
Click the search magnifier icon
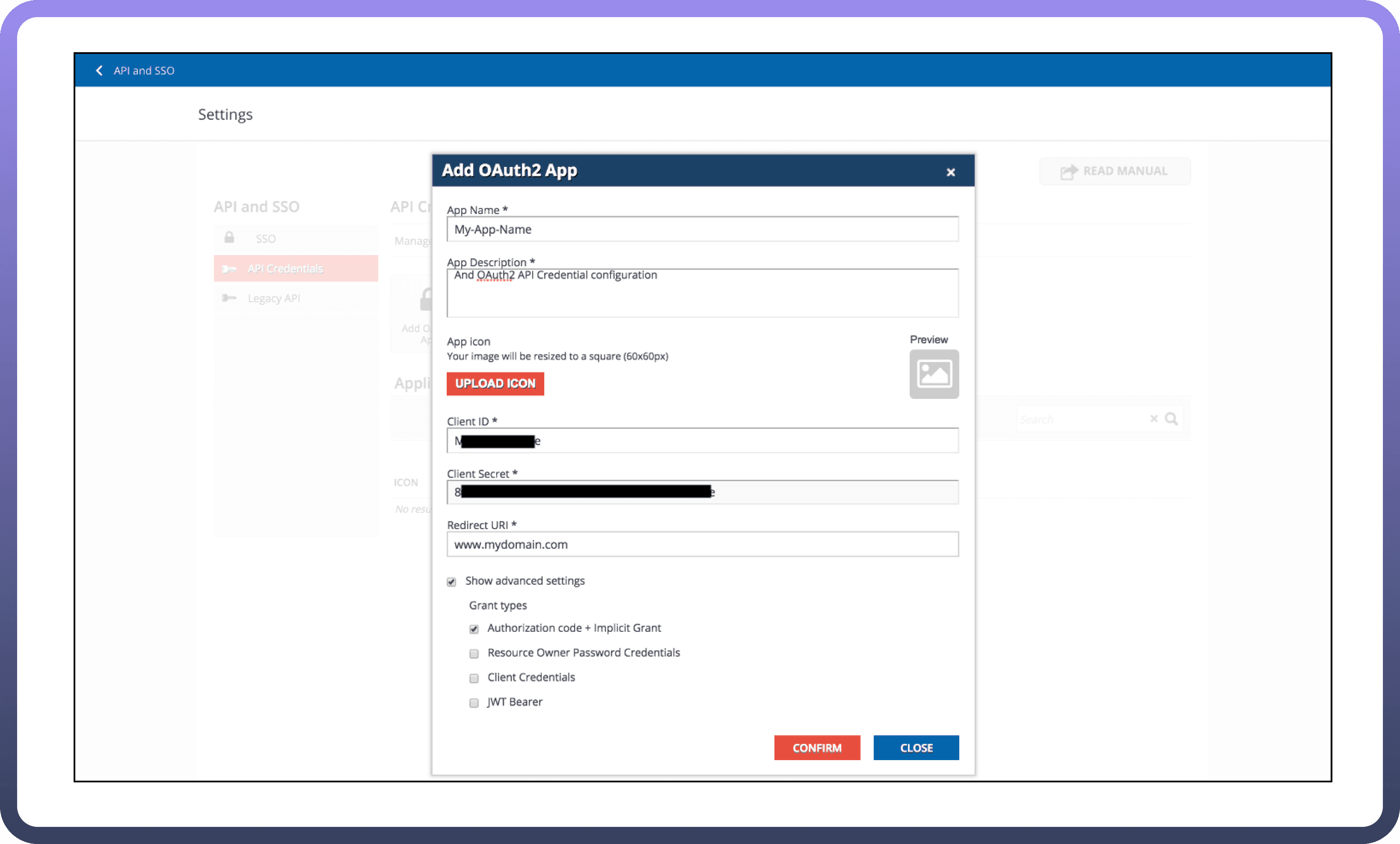pyautogui.click(x=1171, y=419)
